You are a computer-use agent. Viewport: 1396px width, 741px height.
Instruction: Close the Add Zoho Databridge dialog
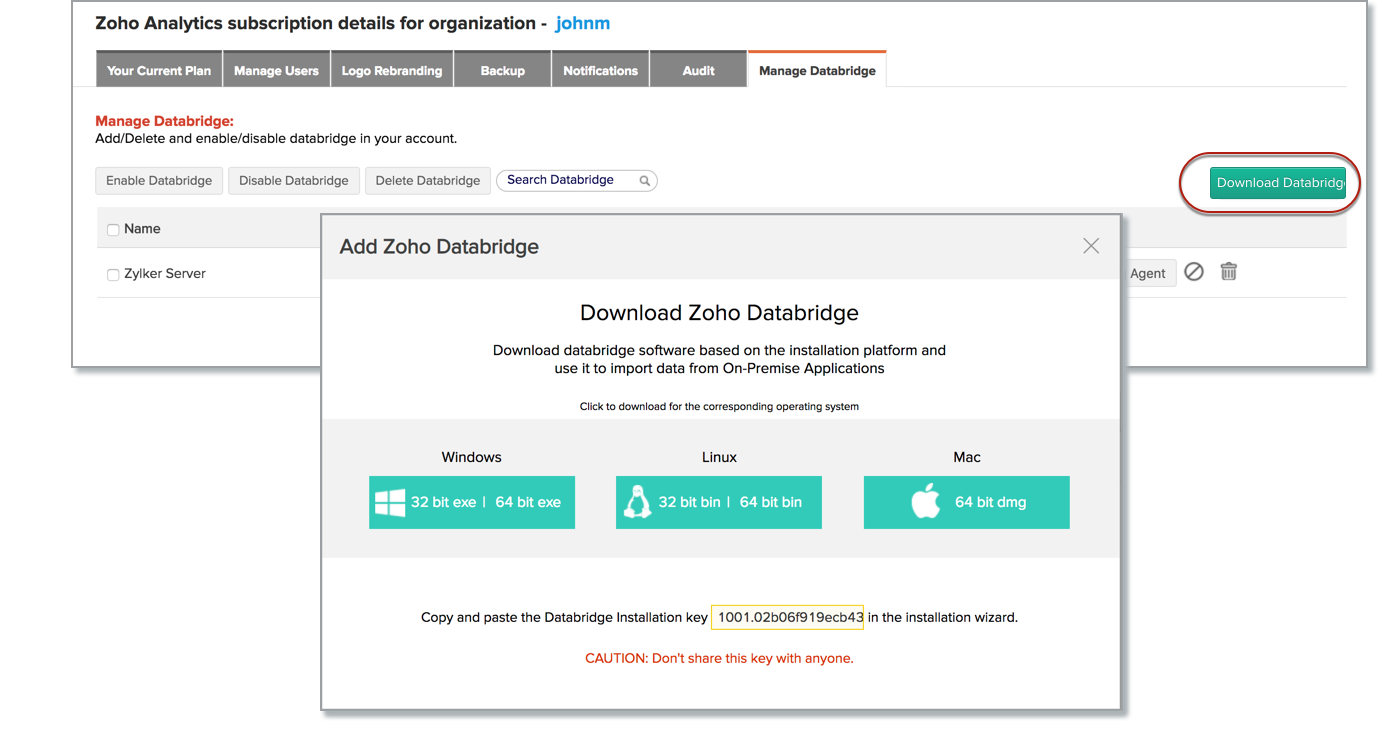coord(1091,246)
